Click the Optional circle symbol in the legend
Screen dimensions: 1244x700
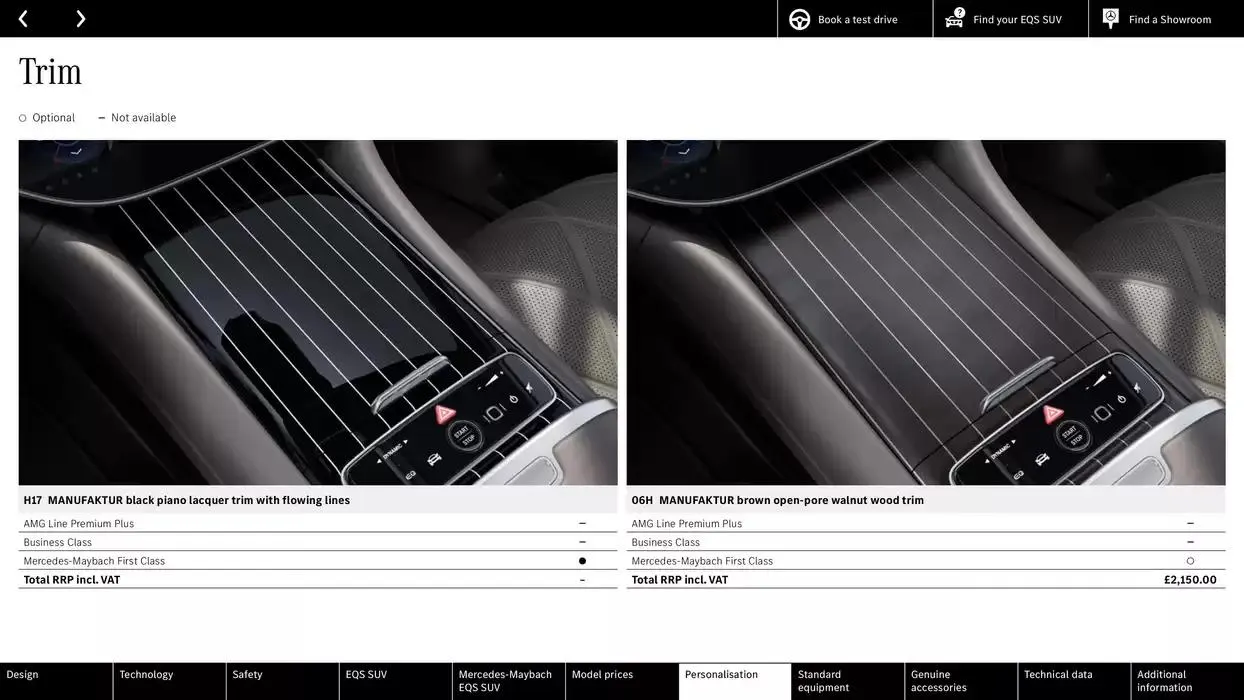click(22, 117)
